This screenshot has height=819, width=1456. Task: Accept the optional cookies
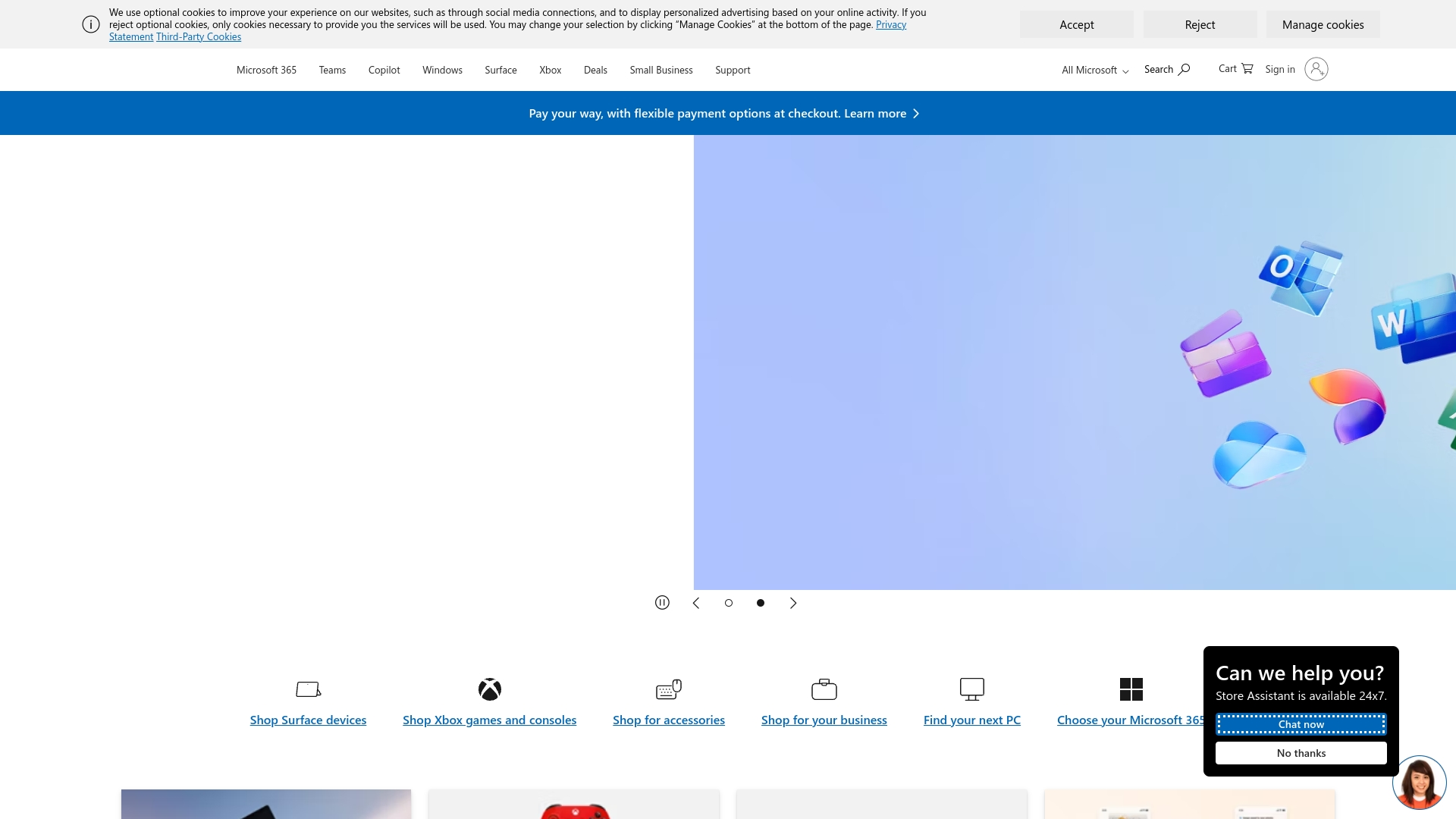[1077, 24]
